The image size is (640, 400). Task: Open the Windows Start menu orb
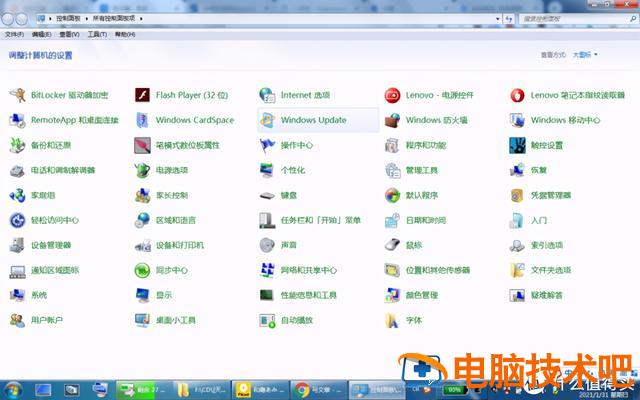pos(13,390)
